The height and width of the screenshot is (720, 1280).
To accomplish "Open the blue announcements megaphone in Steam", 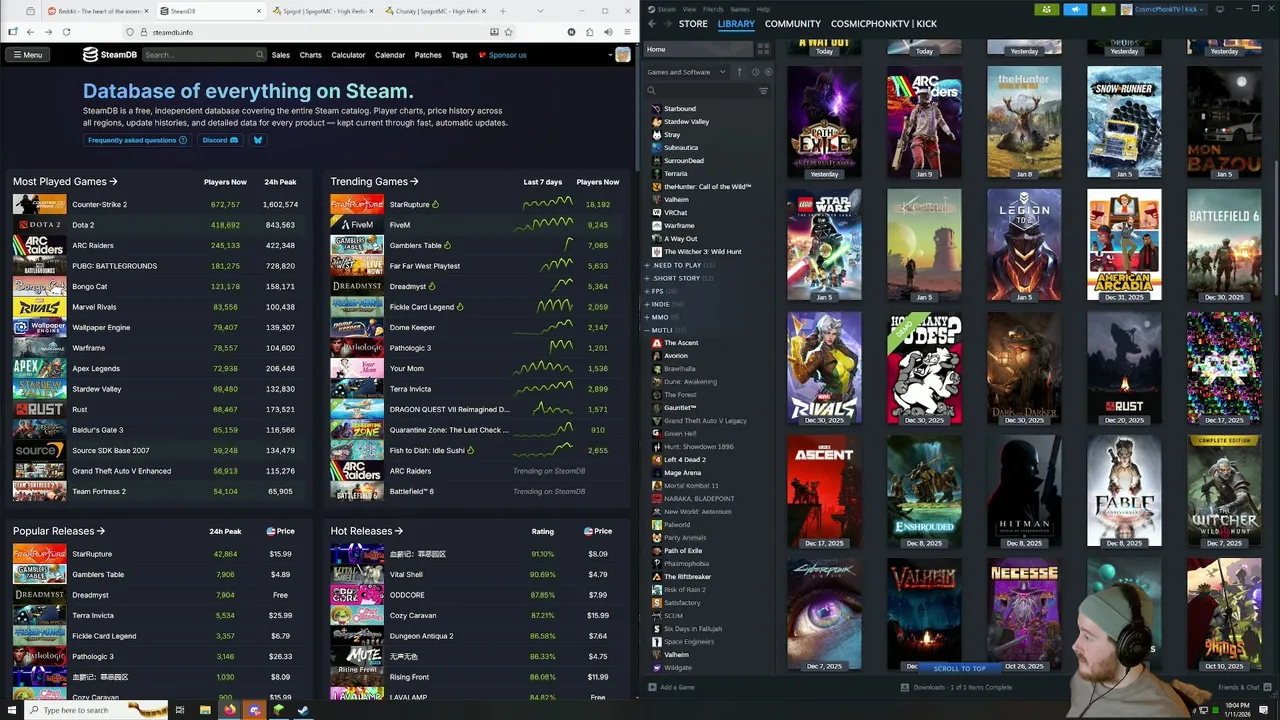I will [x=1076, y=9].
